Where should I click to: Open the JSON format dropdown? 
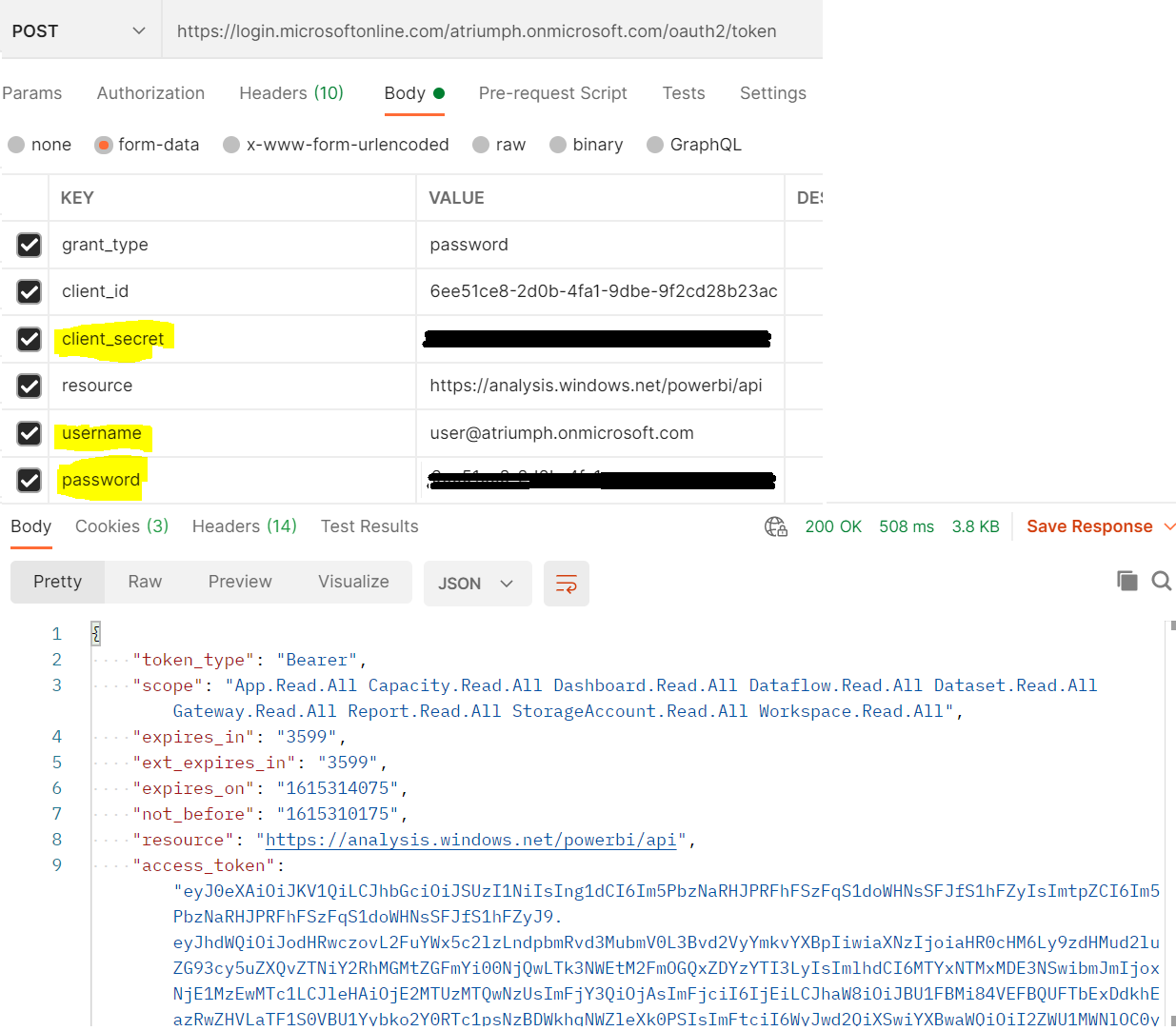click(x=477, y=584)
